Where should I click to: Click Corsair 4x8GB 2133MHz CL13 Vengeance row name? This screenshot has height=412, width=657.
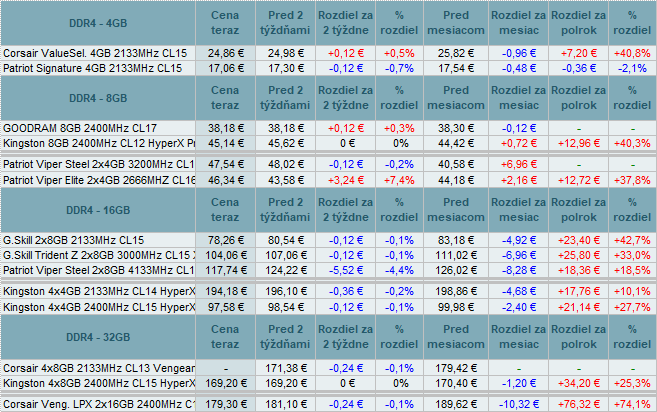coord(98,368)
